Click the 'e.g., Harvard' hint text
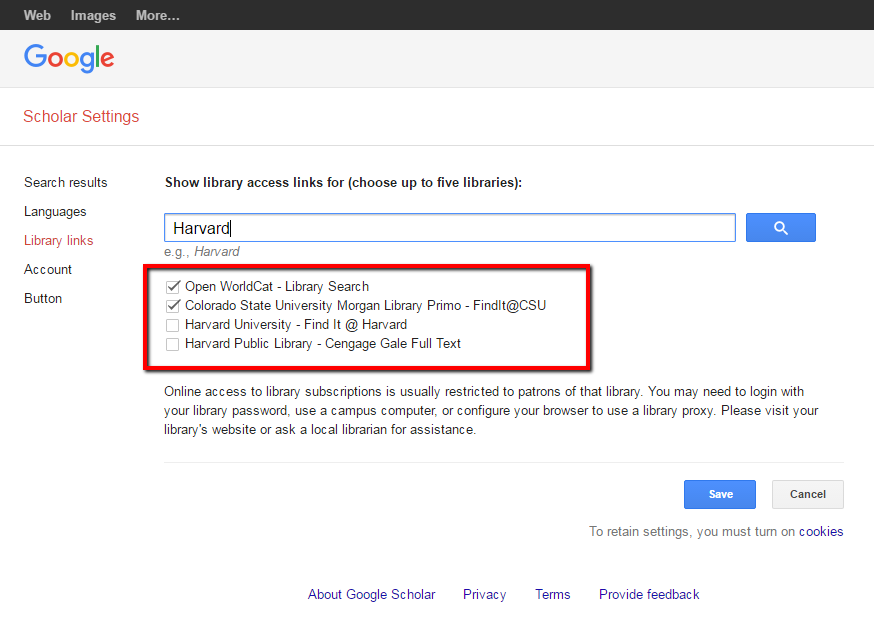 202,252
